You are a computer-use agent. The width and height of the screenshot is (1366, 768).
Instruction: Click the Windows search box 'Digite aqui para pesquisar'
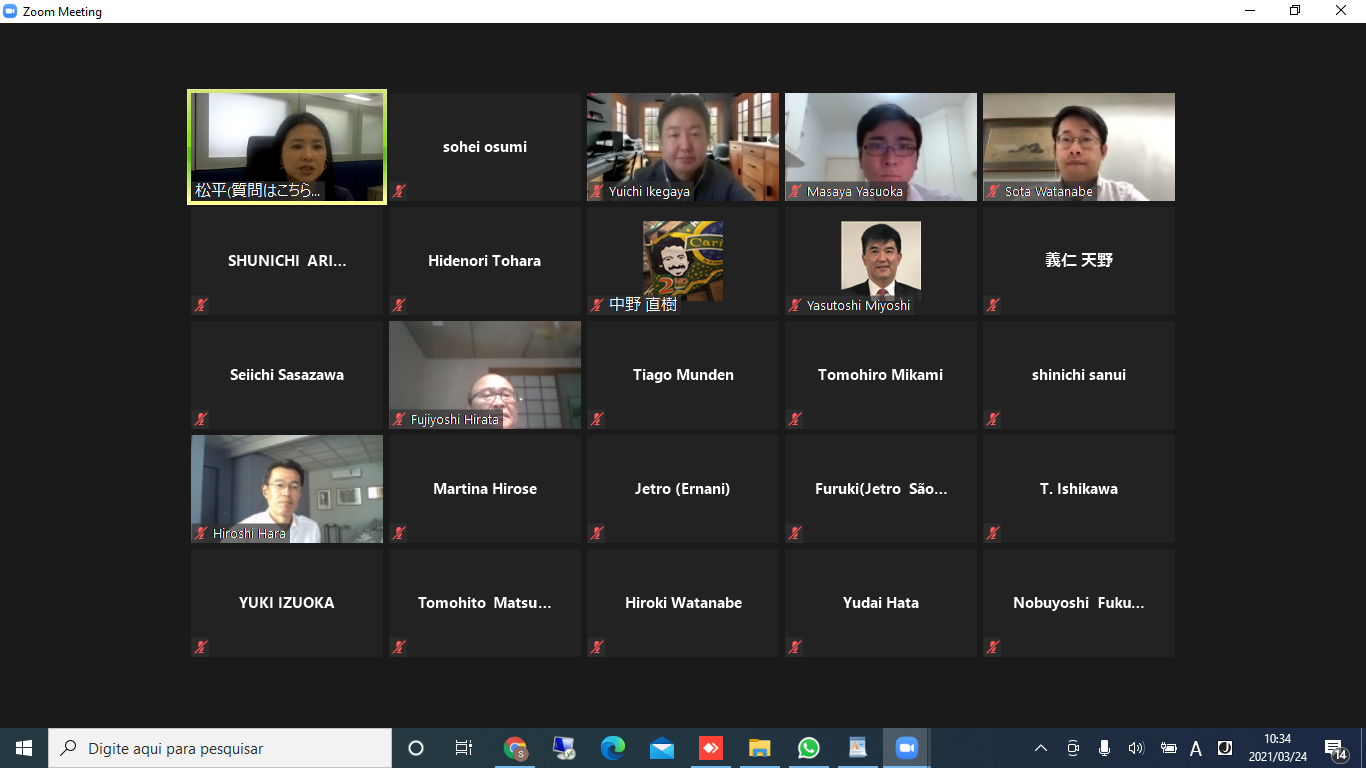click(220, 748)
